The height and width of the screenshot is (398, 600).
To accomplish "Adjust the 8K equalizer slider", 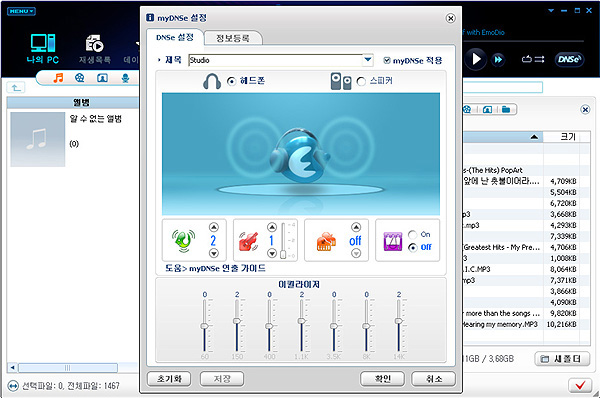I will point(366,325).
